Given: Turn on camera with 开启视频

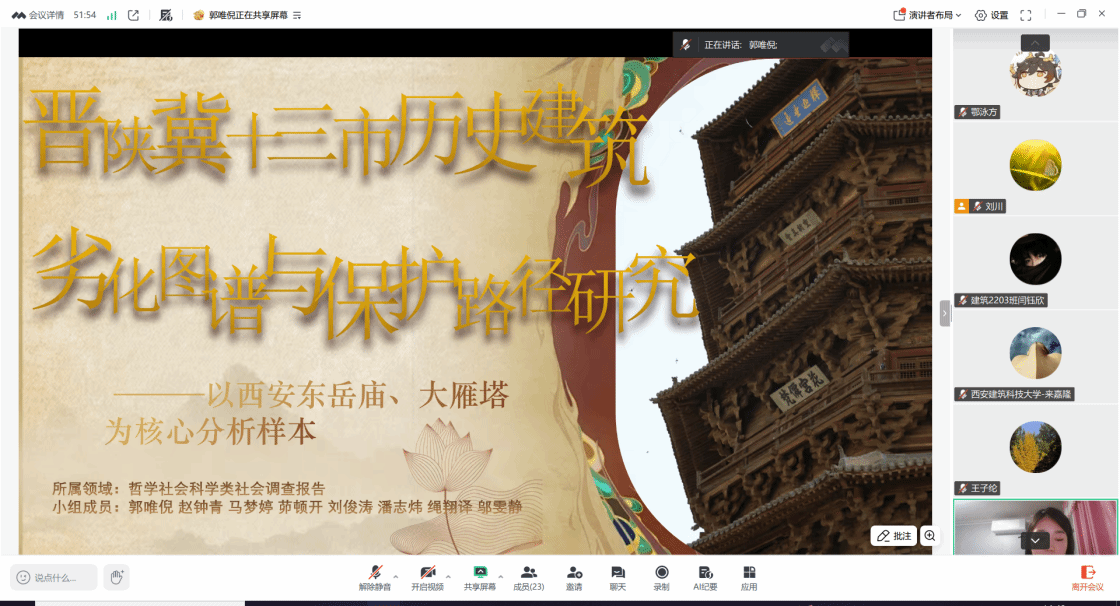Looking at the screenshot, I should click(427, 577).
